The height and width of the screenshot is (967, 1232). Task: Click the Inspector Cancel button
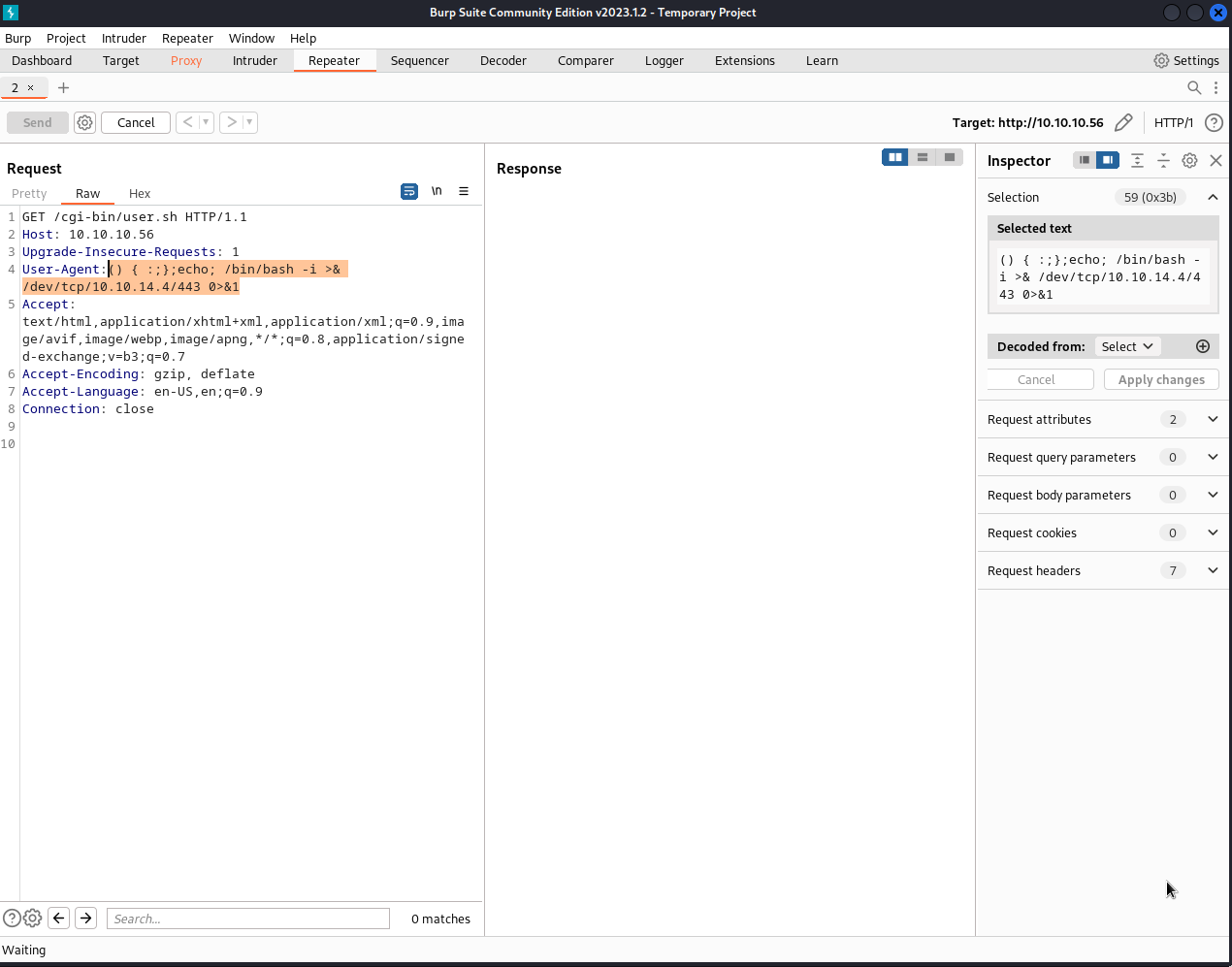click(1040, 379)
